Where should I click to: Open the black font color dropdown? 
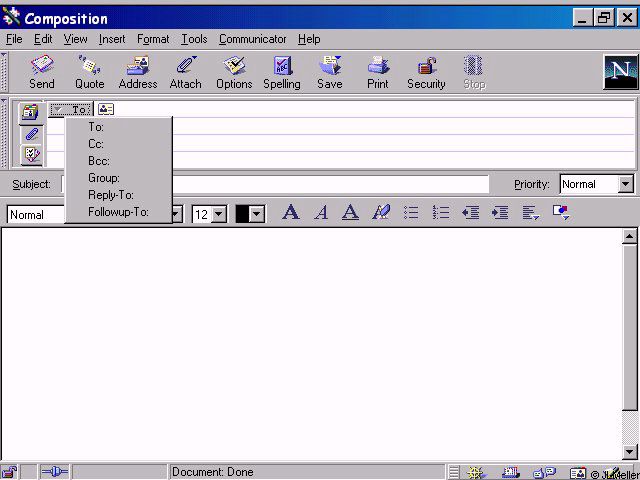click(257, 214)
